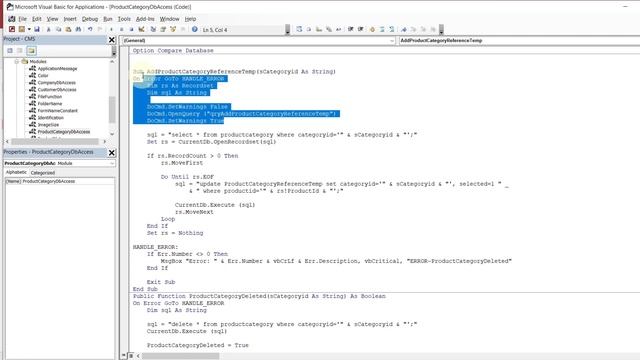Image resolution: width=640 pixels, height=360 pixels.
Task: Switch to the Alphabetic properties tab
Action: tap(16, 172)
